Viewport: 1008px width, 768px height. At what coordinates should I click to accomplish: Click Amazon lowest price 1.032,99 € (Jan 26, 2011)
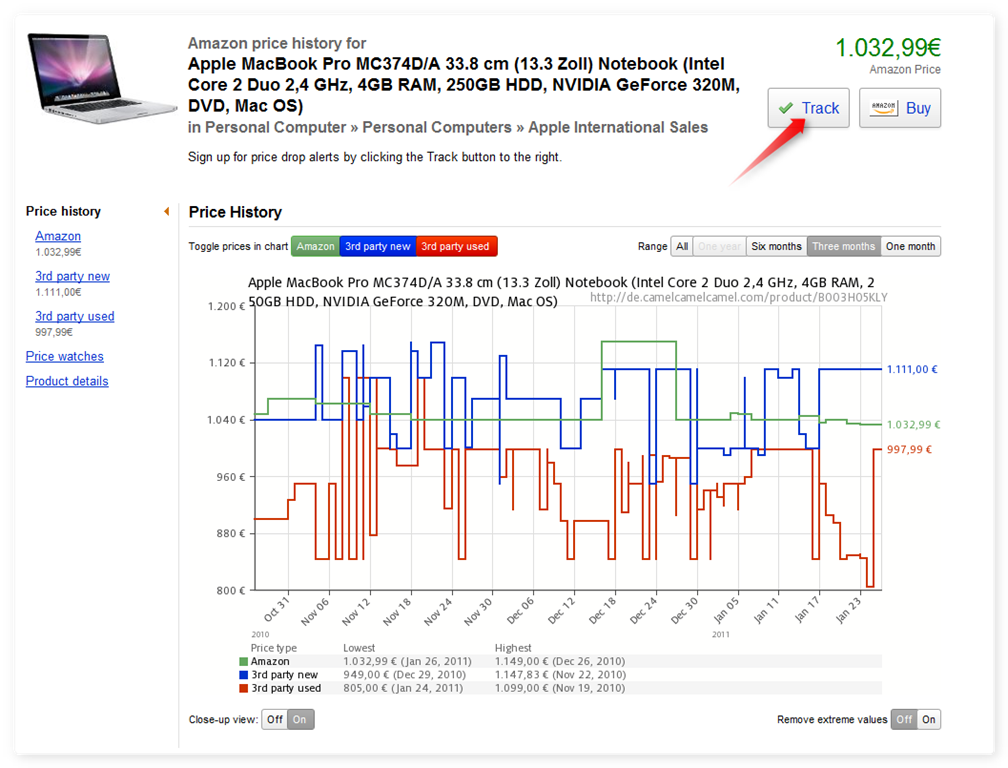point(407,661)
